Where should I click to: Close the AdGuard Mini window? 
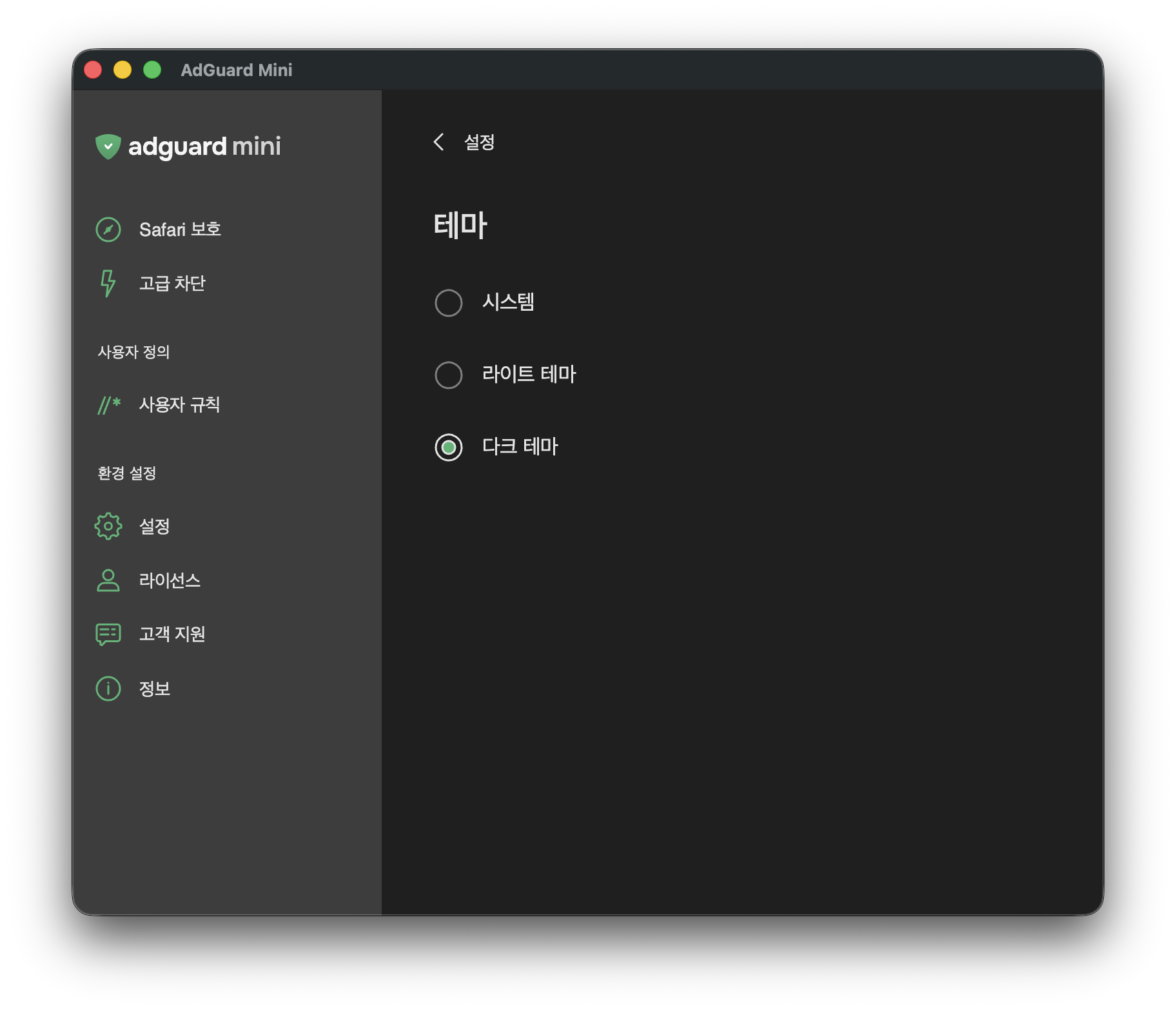tap(93, 70)
